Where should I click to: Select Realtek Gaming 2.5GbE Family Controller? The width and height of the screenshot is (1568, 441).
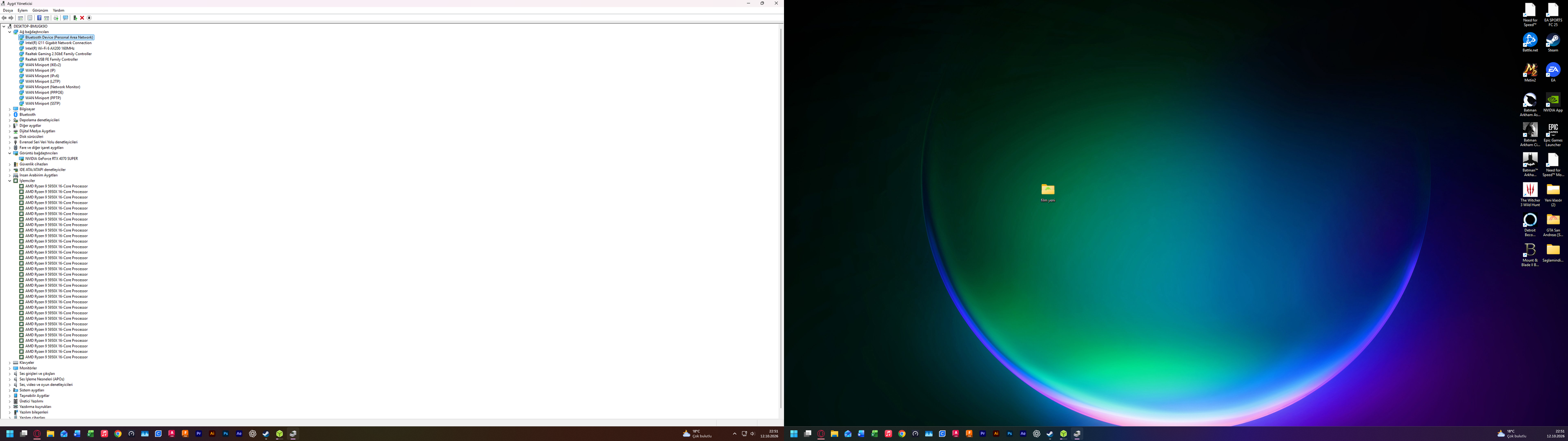click(58, 53)
